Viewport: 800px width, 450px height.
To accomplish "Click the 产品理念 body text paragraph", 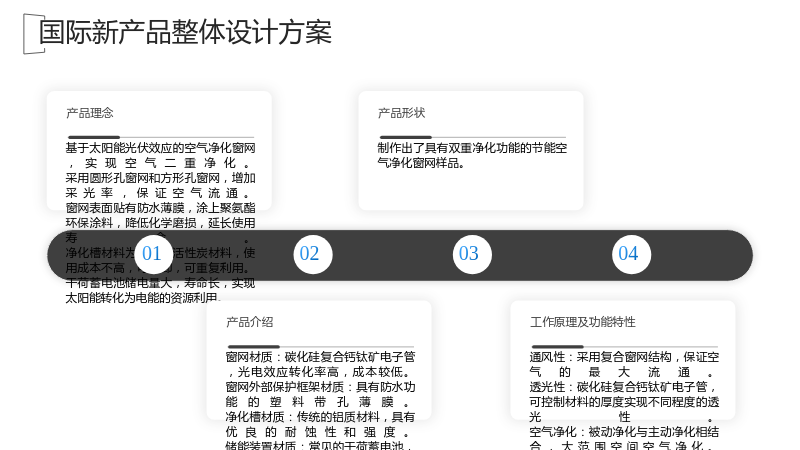I will click(x=160, y=222).
